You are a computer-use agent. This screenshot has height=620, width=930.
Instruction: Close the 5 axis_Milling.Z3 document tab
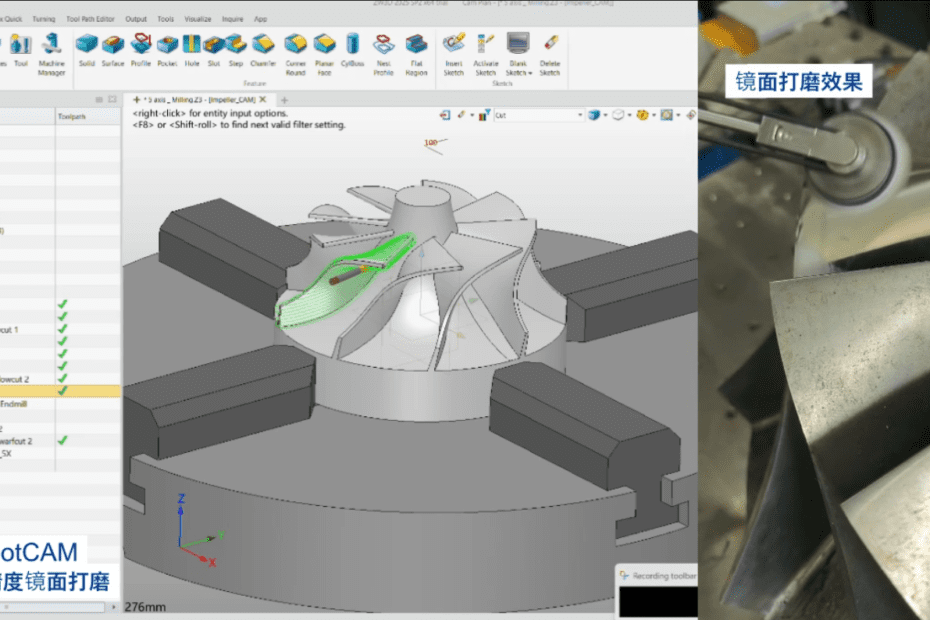[x=263, y=100]
